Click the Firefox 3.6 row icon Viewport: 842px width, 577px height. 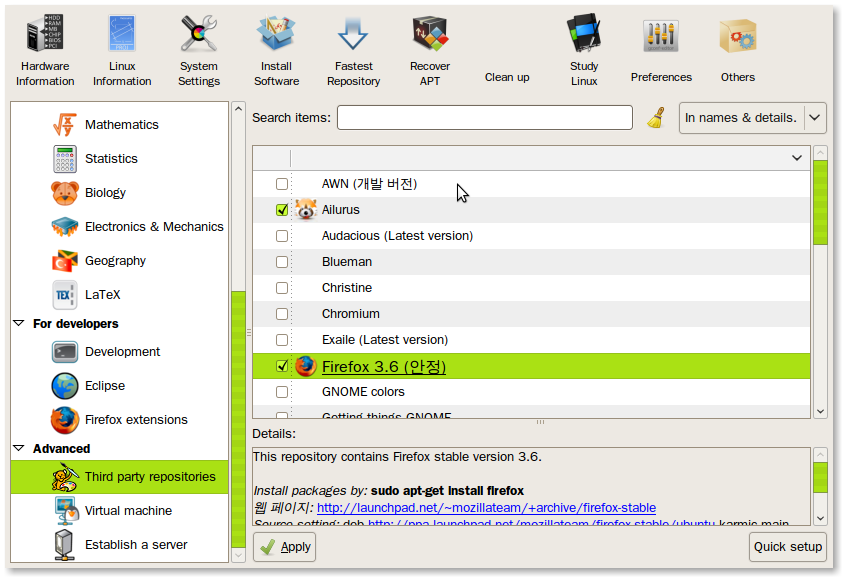tap(306, 366)
